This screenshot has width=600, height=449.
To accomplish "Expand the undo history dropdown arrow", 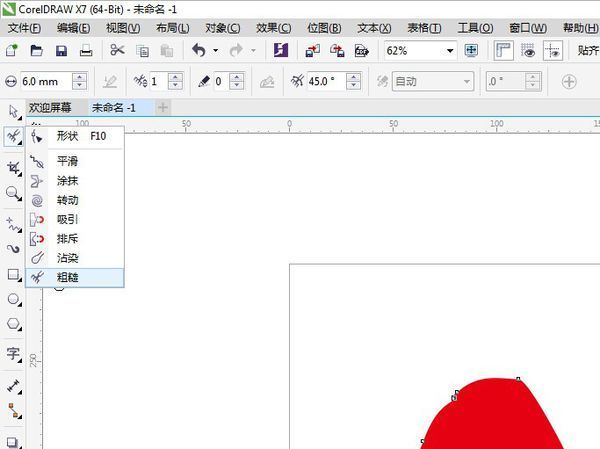I will [x=215, y=50].
